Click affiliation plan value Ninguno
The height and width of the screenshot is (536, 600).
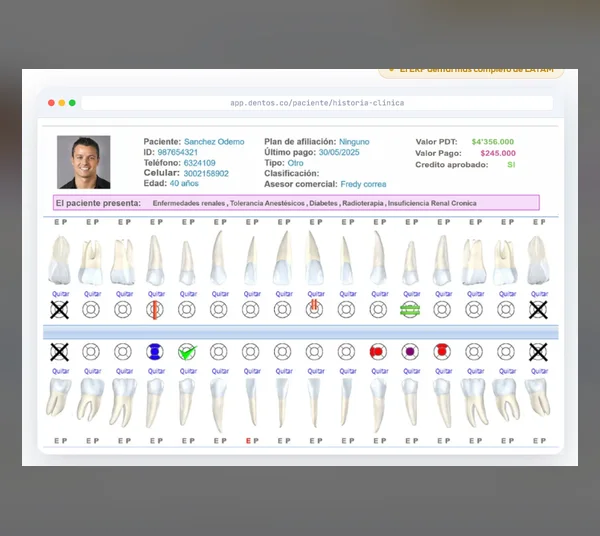tap(354, 142)
